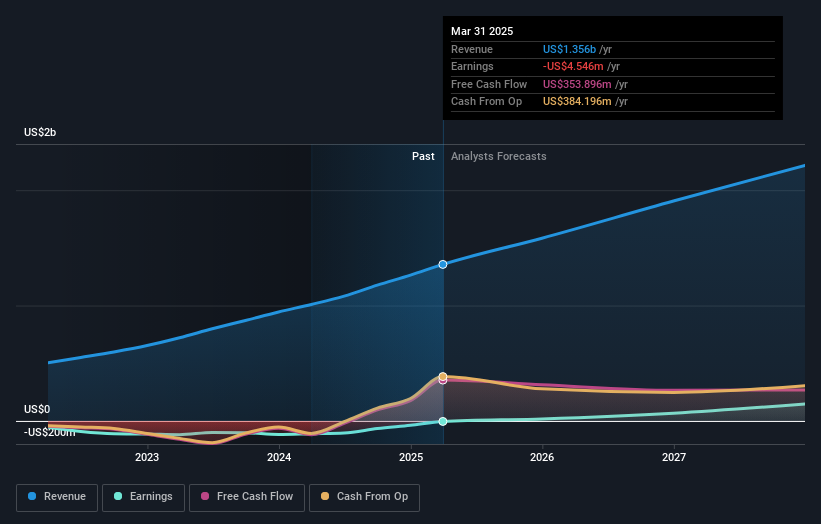Screen dimensions: 821x524
Task: Click the 'Analysts Forecasts' label
Action: click(498, 157)
